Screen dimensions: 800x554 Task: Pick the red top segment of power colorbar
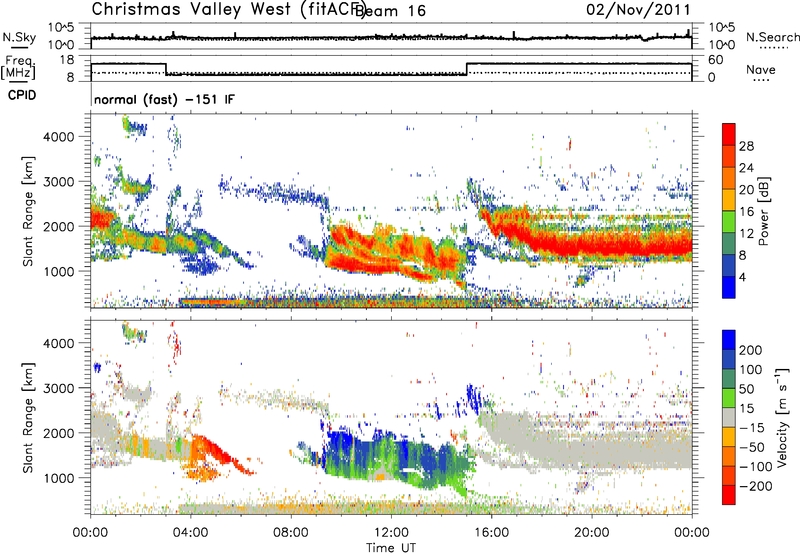[729, 134]
